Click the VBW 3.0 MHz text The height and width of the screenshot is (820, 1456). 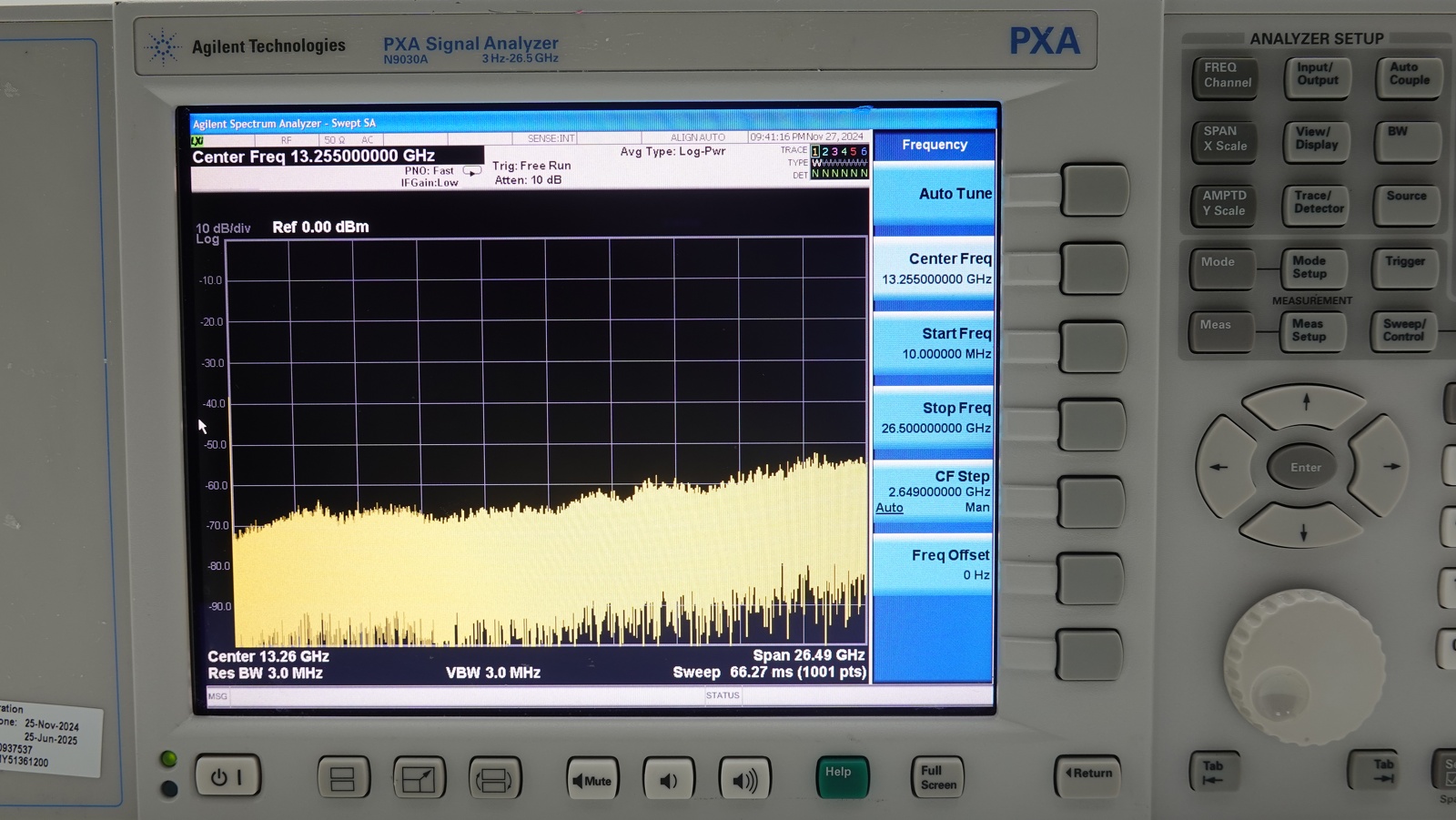tap(493, 673)
